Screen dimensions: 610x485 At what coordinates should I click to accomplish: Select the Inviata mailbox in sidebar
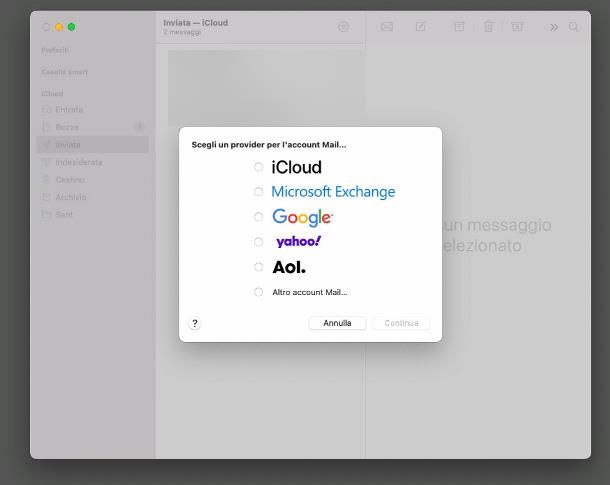coord(93,144)
